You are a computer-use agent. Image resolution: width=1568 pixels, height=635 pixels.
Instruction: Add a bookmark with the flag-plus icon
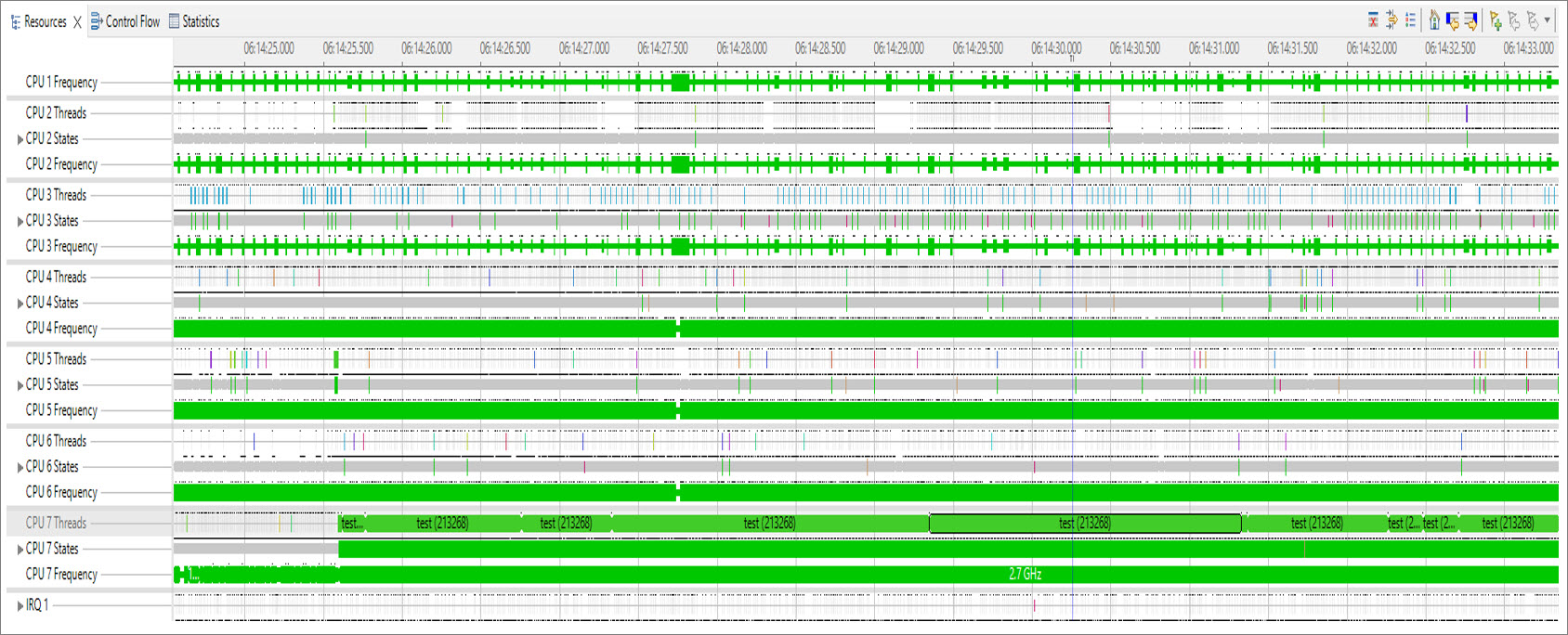click(1496, 20)
